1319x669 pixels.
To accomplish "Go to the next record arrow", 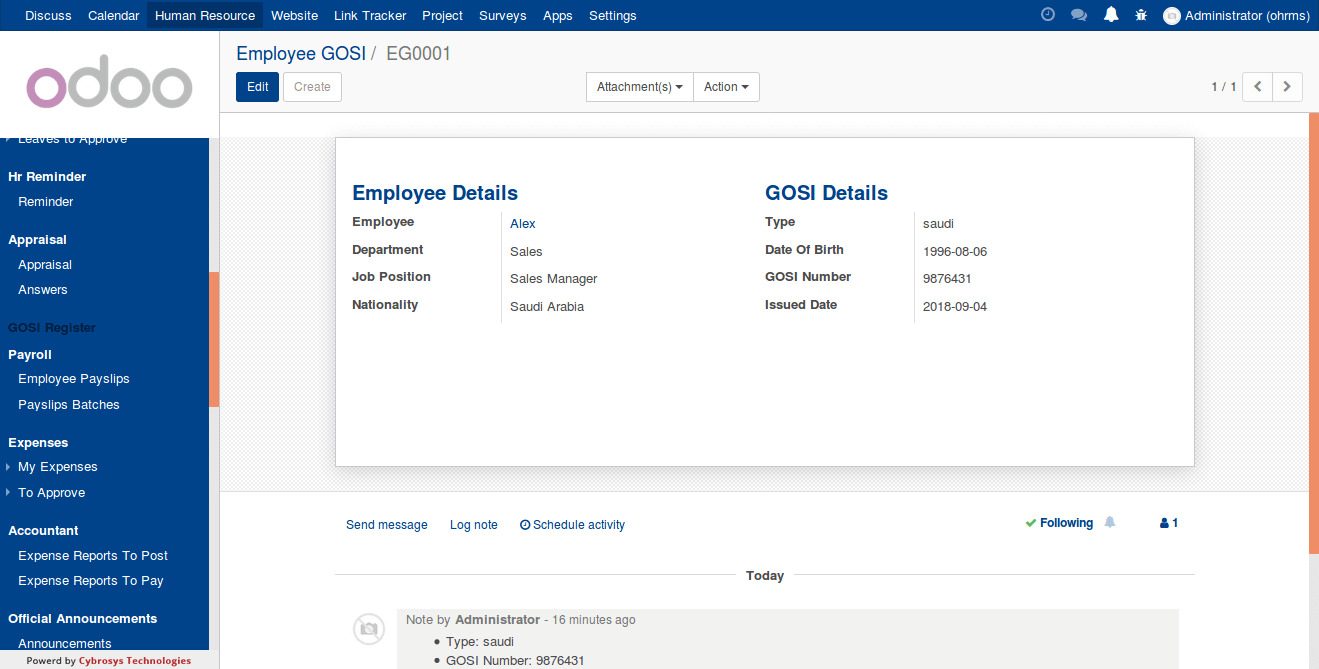I will pos(1287,87).
